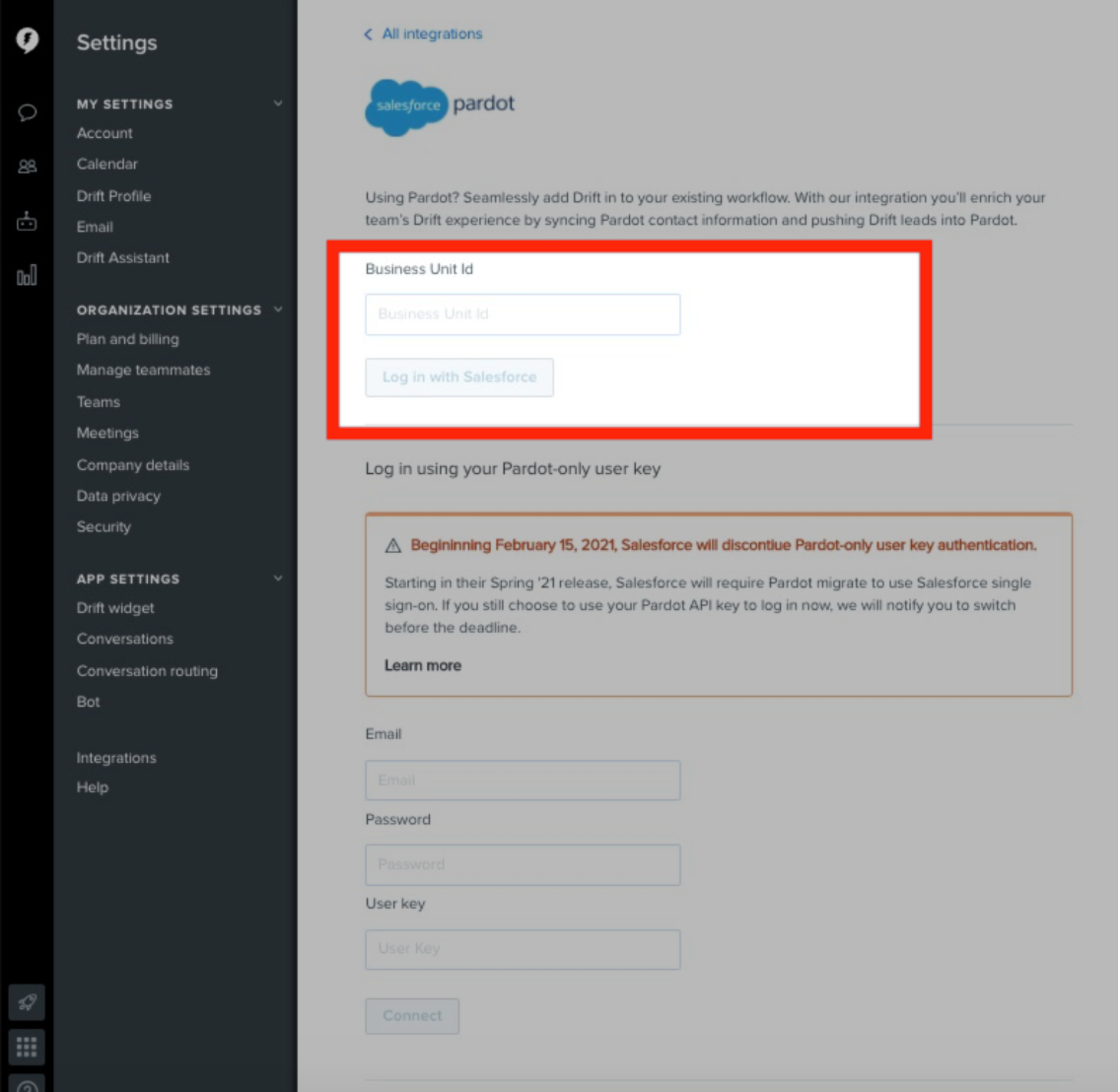Open the apps grid icon
Image resolution: width=1120 pixels, height=1092 pixels.
point(28,1047)
